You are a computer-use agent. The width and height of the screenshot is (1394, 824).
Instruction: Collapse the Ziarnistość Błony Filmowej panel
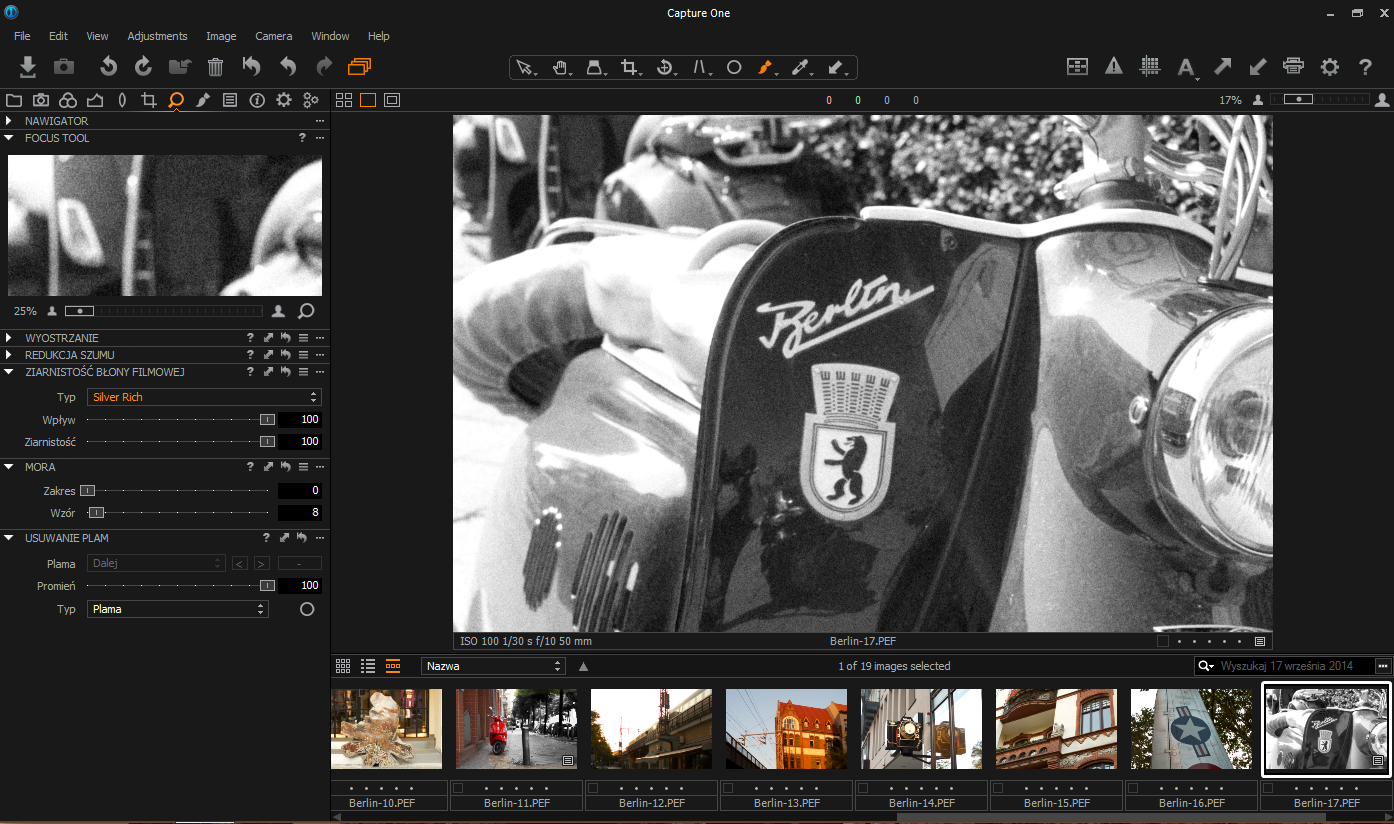point(9,372)
